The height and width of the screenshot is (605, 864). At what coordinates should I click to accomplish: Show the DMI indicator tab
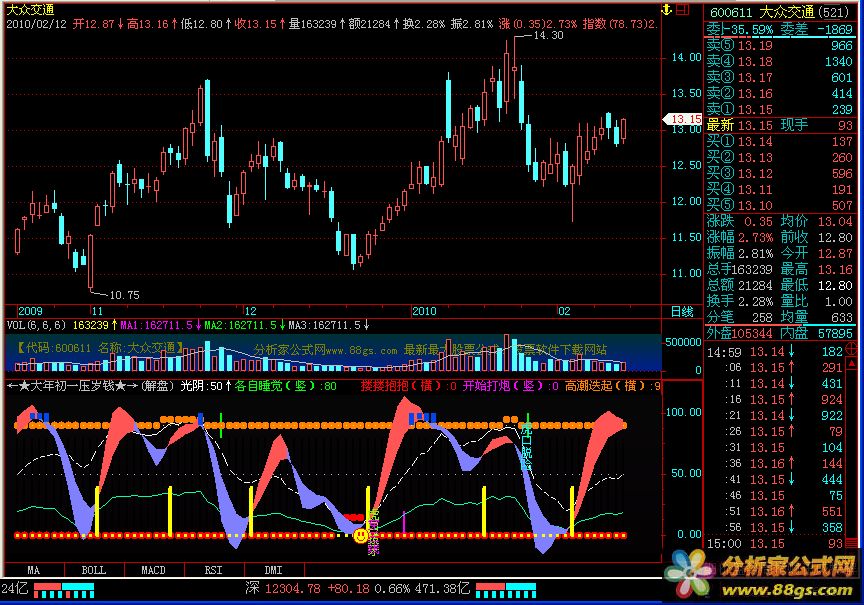click(272, 569)
